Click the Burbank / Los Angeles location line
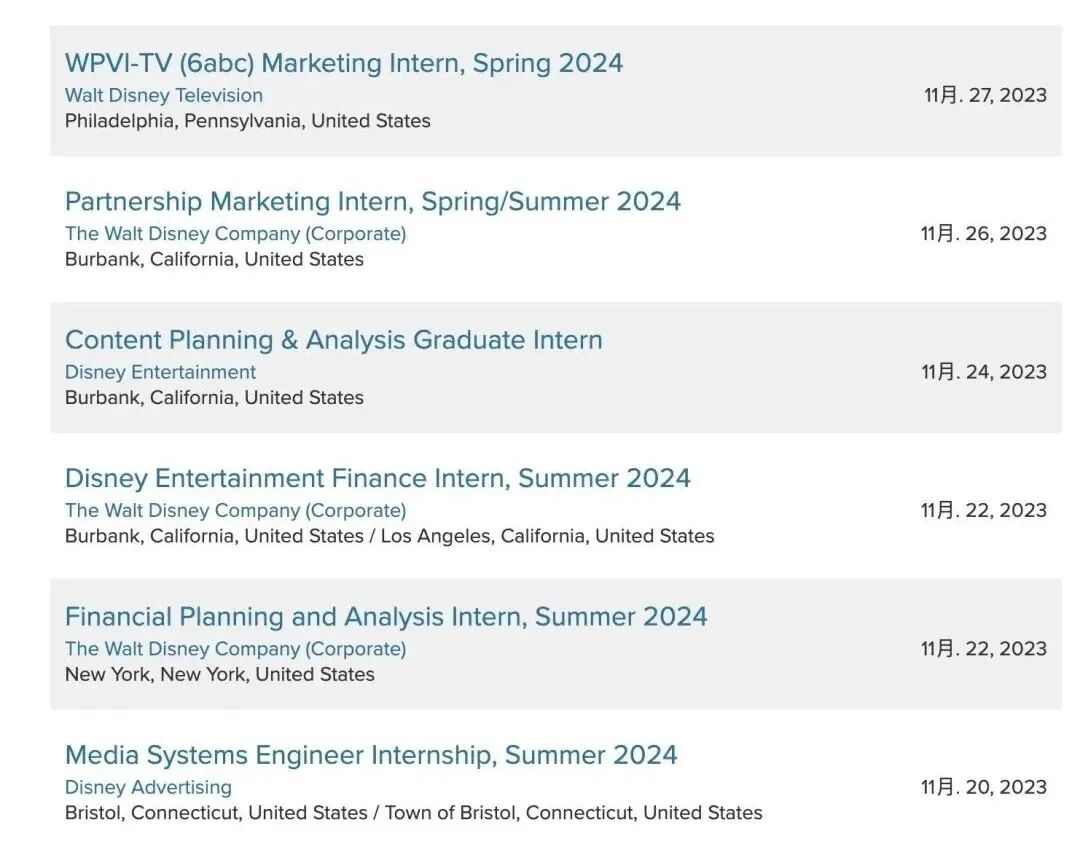This screenshot has width=1080, height=852. tap(389, 536)
